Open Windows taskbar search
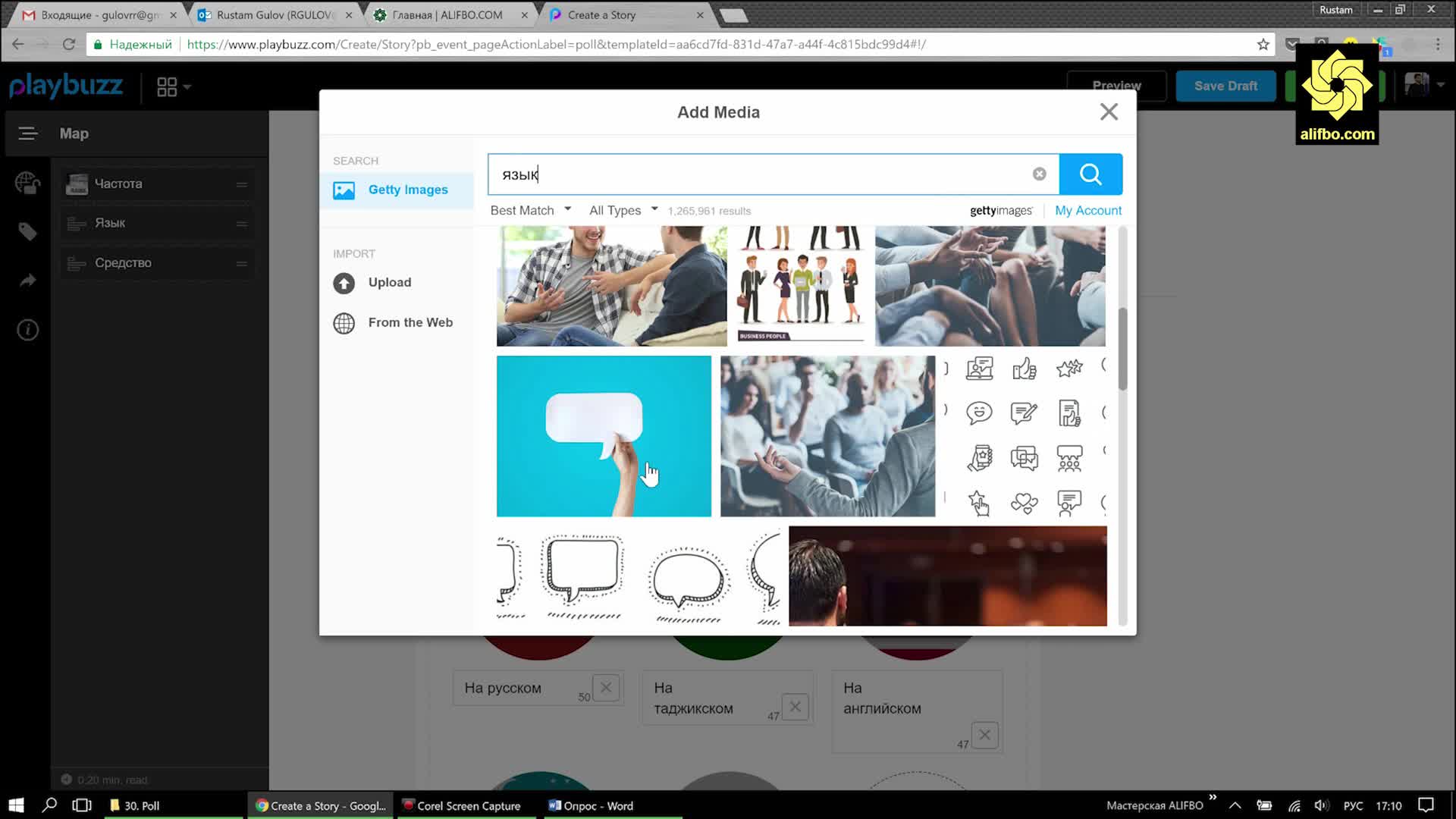 click(49, 805)
